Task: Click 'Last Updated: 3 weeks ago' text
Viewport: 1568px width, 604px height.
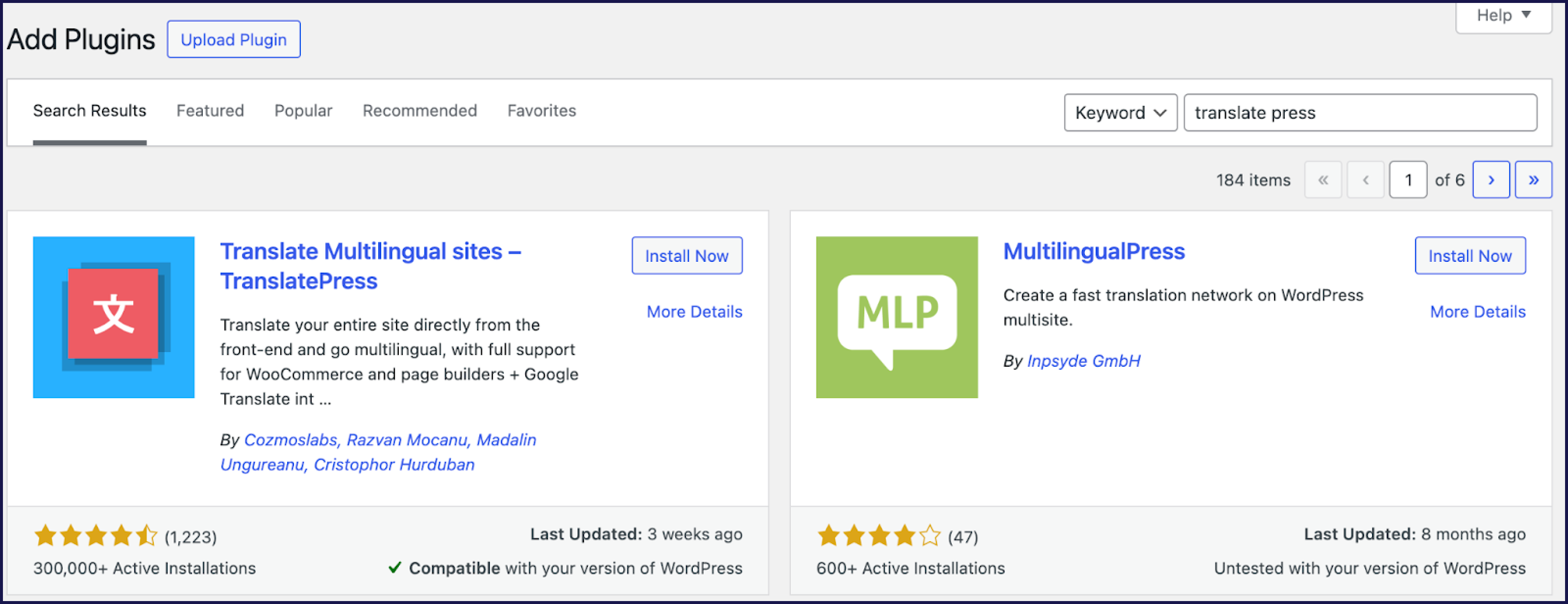Action: point(636,534)
